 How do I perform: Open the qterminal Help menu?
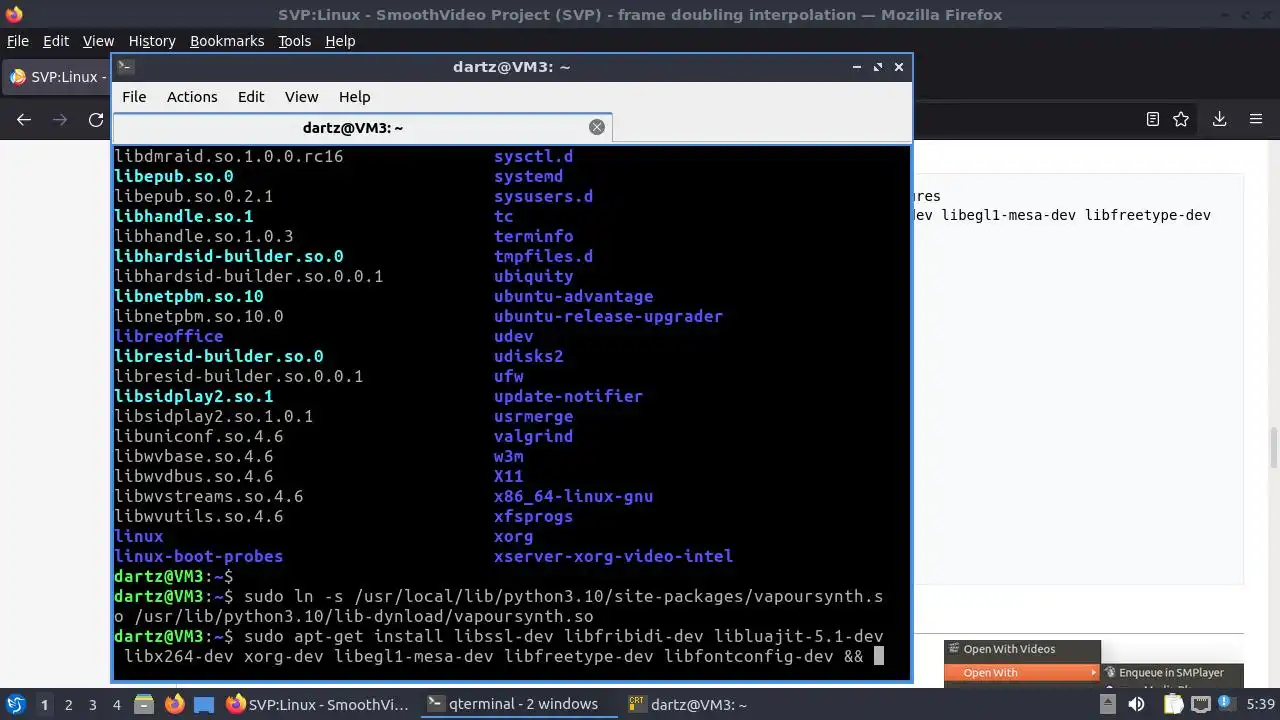click(355, 97)
